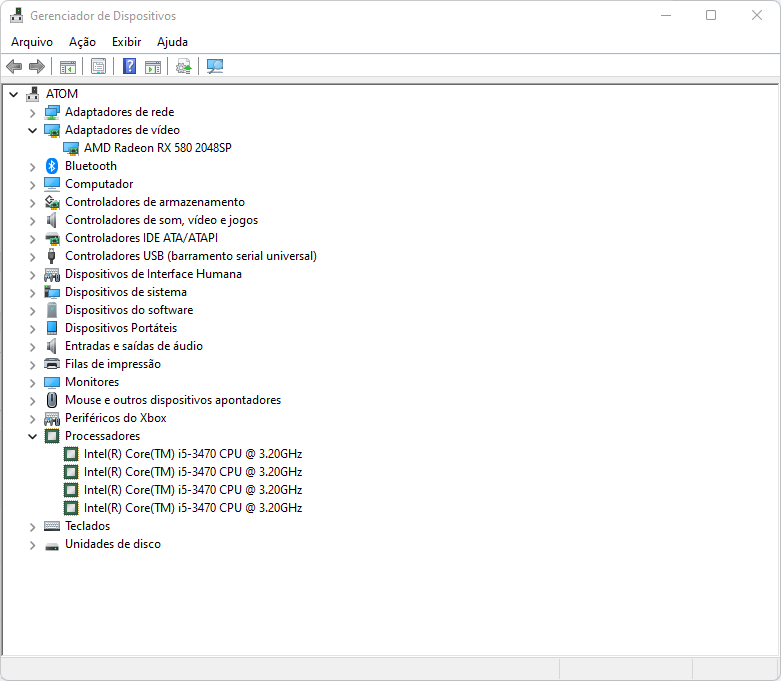Minimize the Gerenciador de Dispositivos window

(x=666, y=15)
